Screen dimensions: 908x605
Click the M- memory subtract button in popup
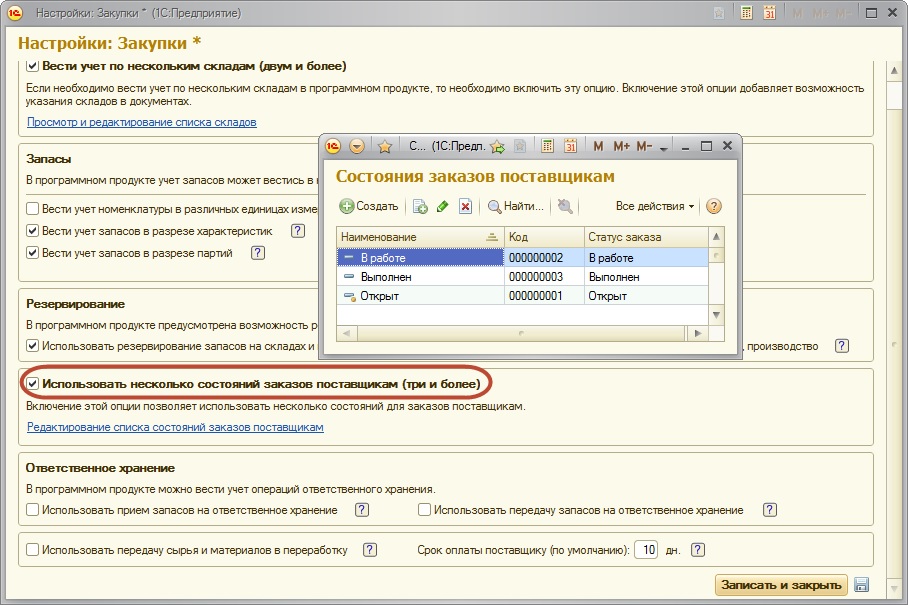[645, 146]
